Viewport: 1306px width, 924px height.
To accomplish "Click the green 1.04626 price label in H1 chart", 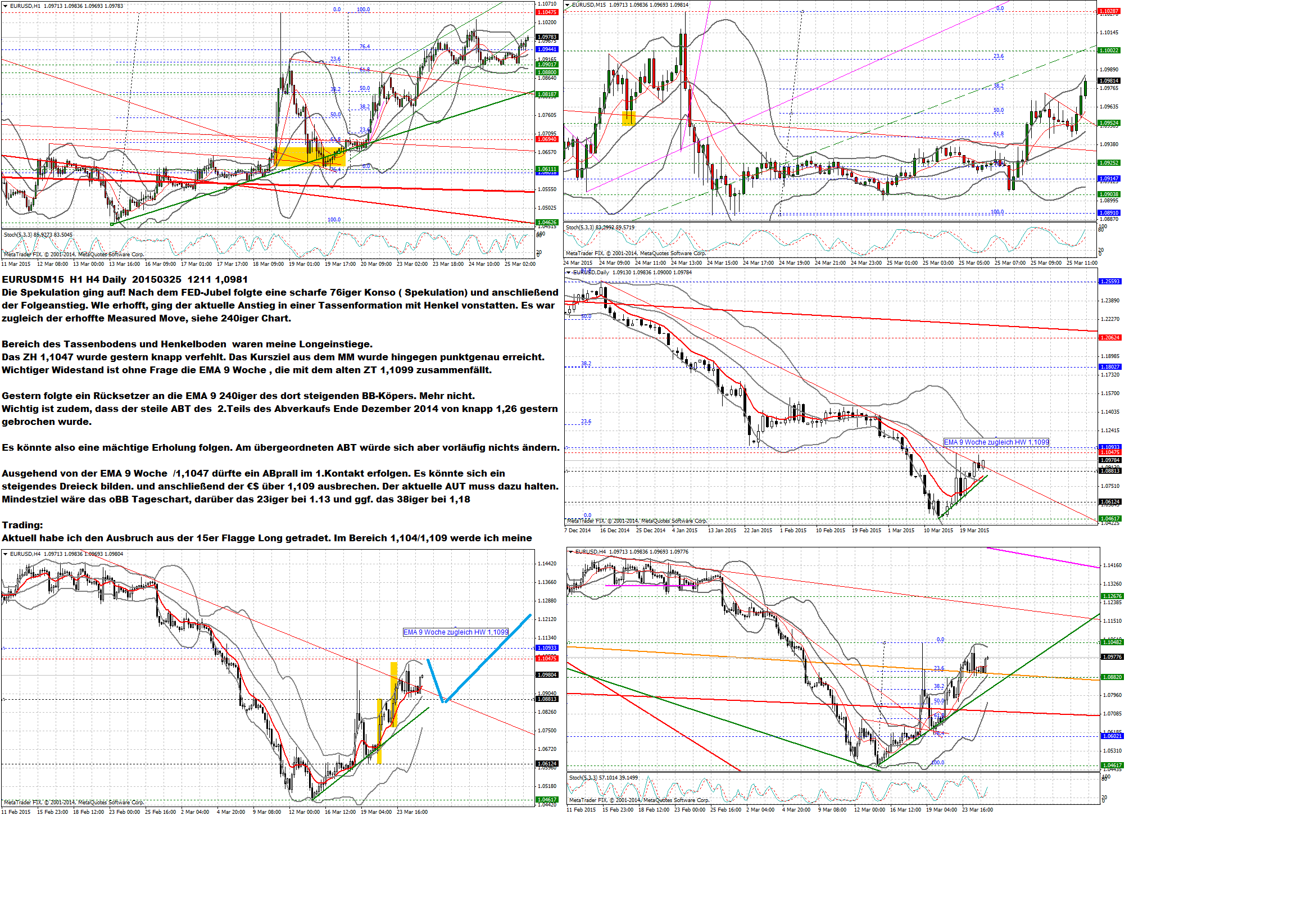I will (x=547, y=223).
